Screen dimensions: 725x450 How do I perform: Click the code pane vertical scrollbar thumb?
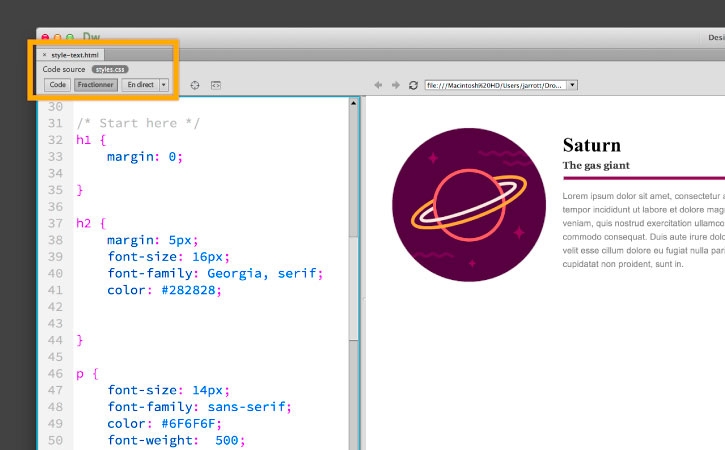353,289
